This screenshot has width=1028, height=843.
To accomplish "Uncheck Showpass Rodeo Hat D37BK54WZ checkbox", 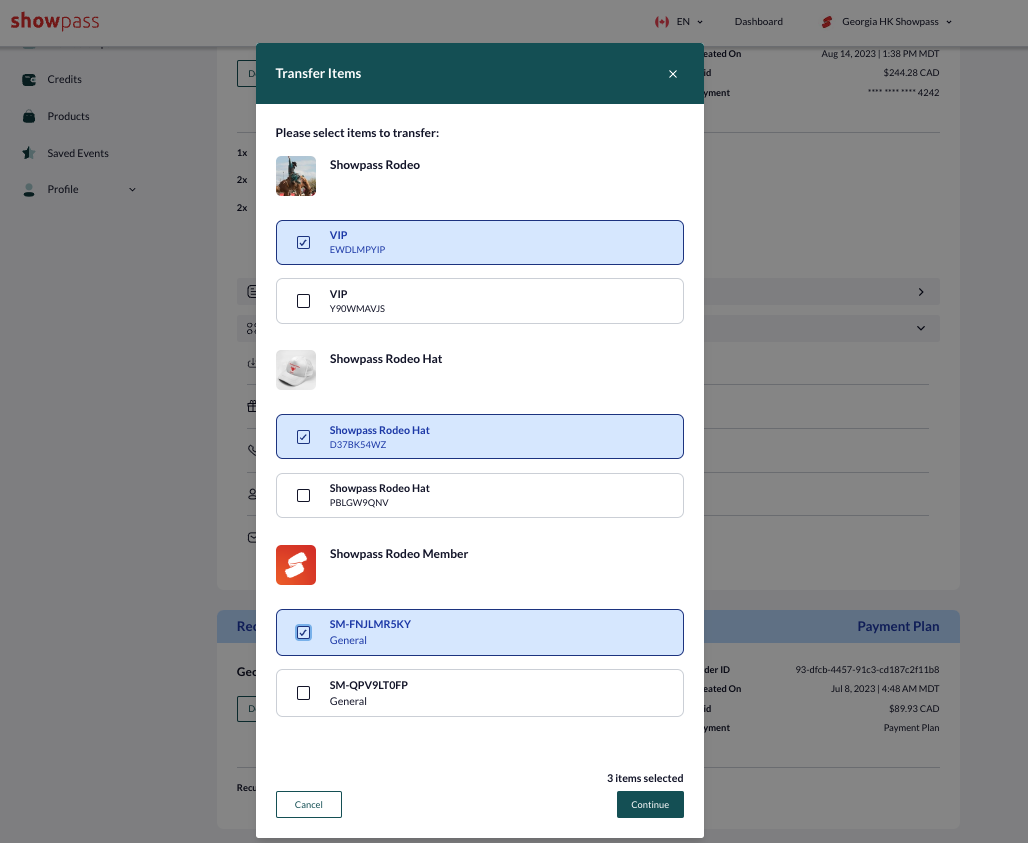I will click(x=304, y=437).
